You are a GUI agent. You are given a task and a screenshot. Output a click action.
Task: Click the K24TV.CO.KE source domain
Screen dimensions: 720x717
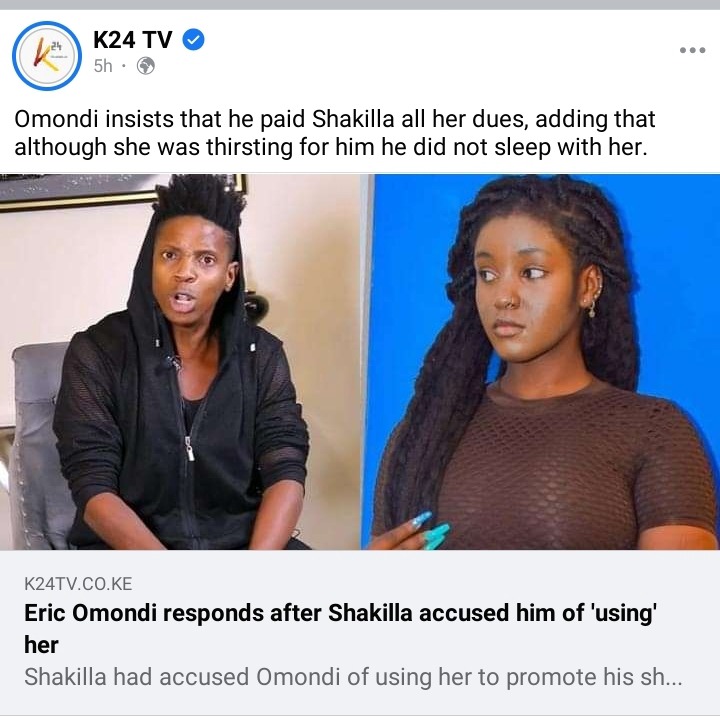pos(78,584)
